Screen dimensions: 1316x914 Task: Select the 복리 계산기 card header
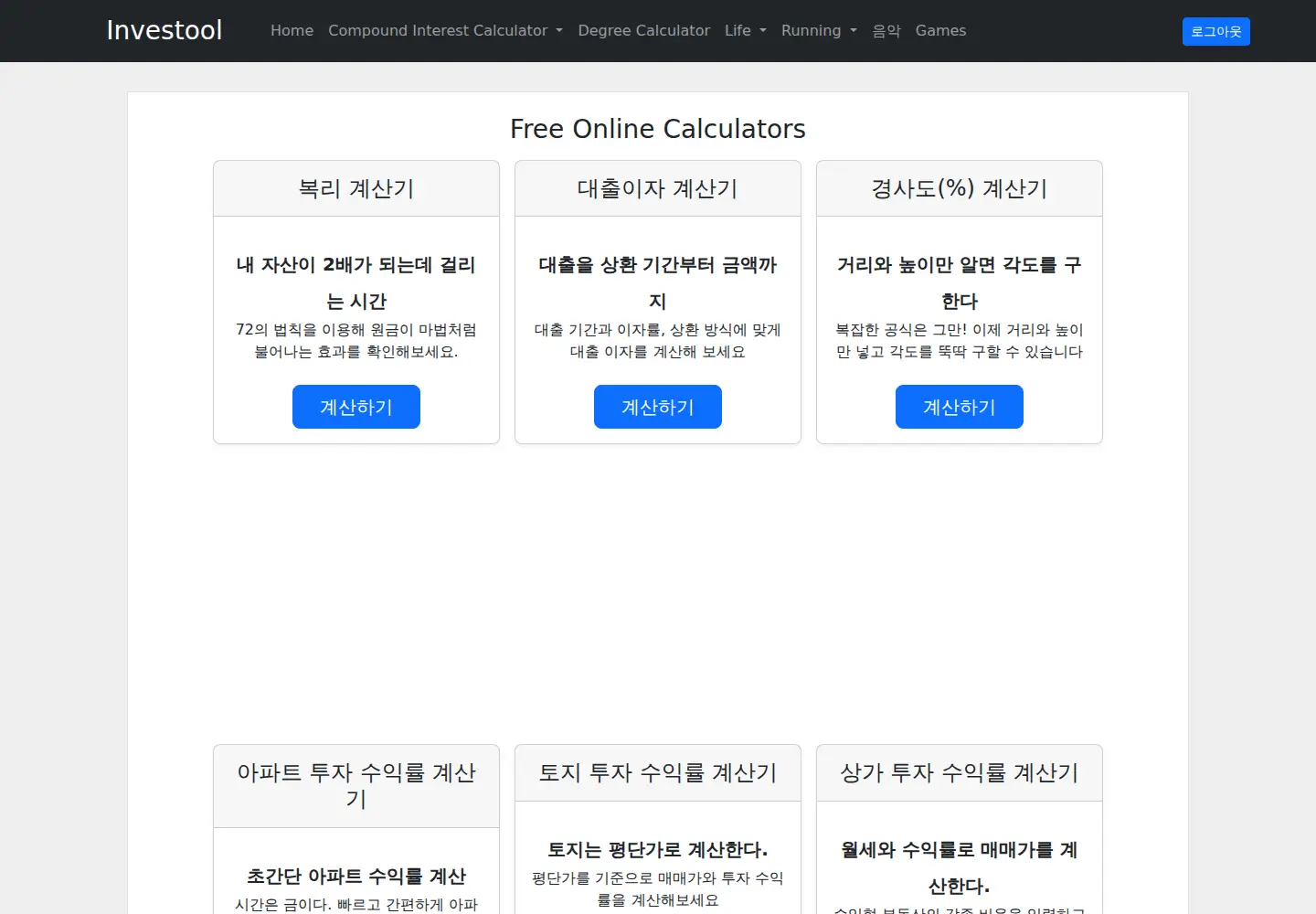356,189
